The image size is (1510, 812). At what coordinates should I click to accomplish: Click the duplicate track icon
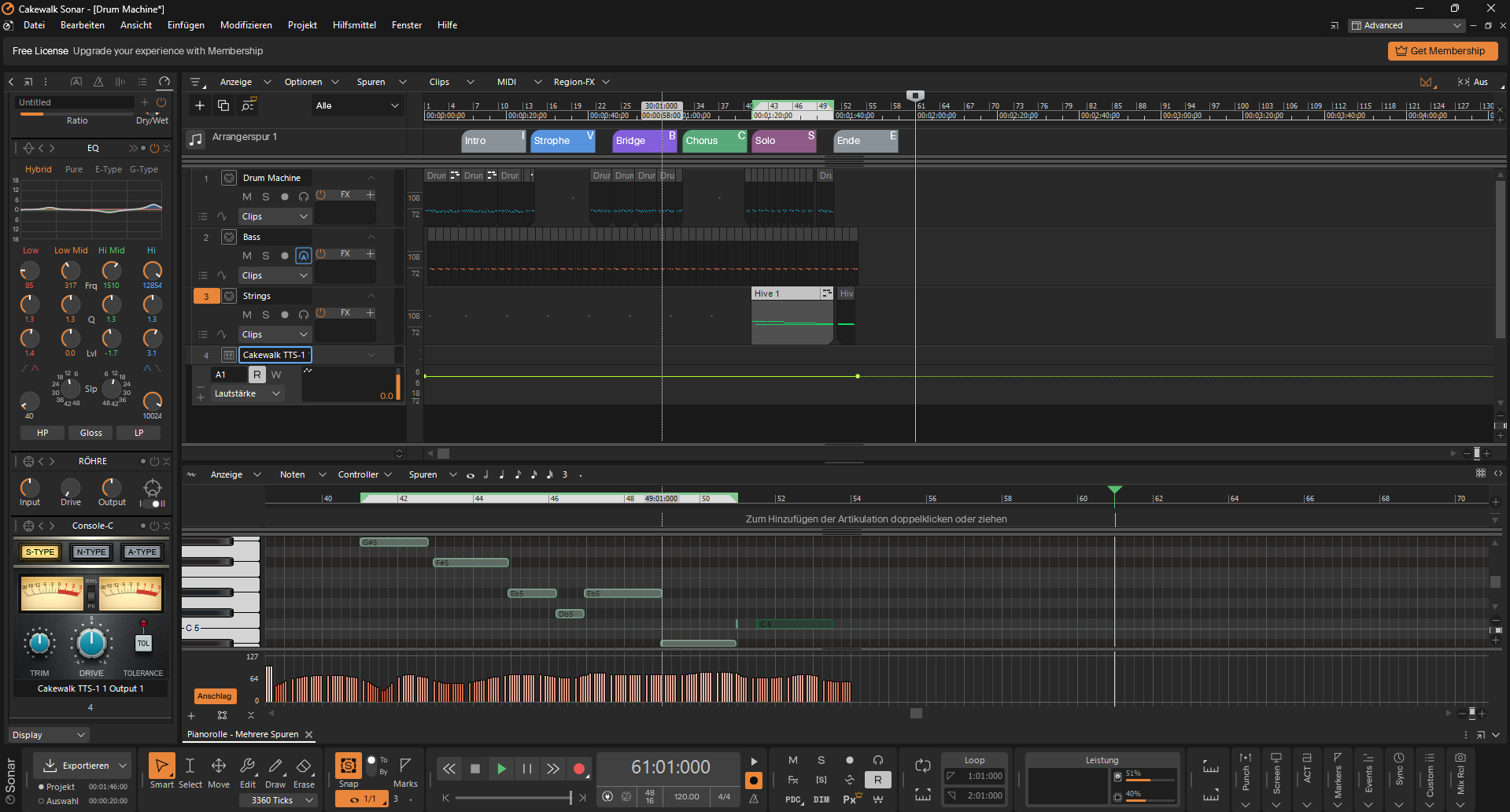pyautogui.click(x=223, y=105)
